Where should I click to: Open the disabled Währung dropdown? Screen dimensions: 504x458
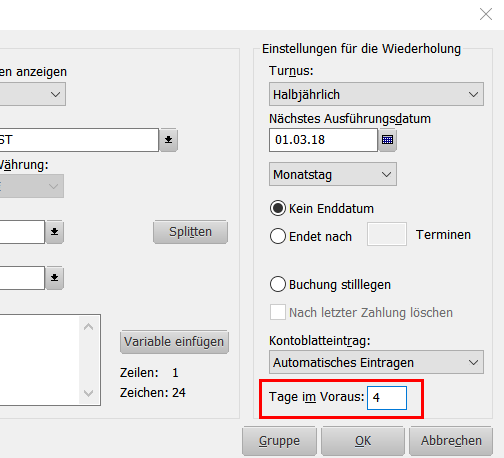[32, 186]
